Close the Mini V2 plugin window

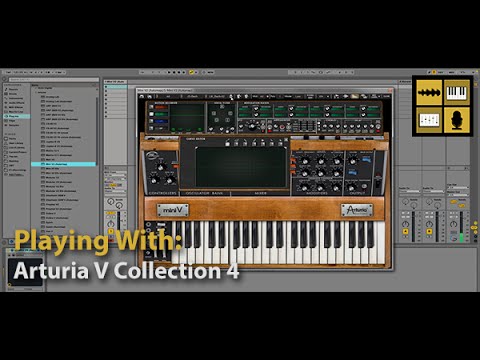pos(390,90)
